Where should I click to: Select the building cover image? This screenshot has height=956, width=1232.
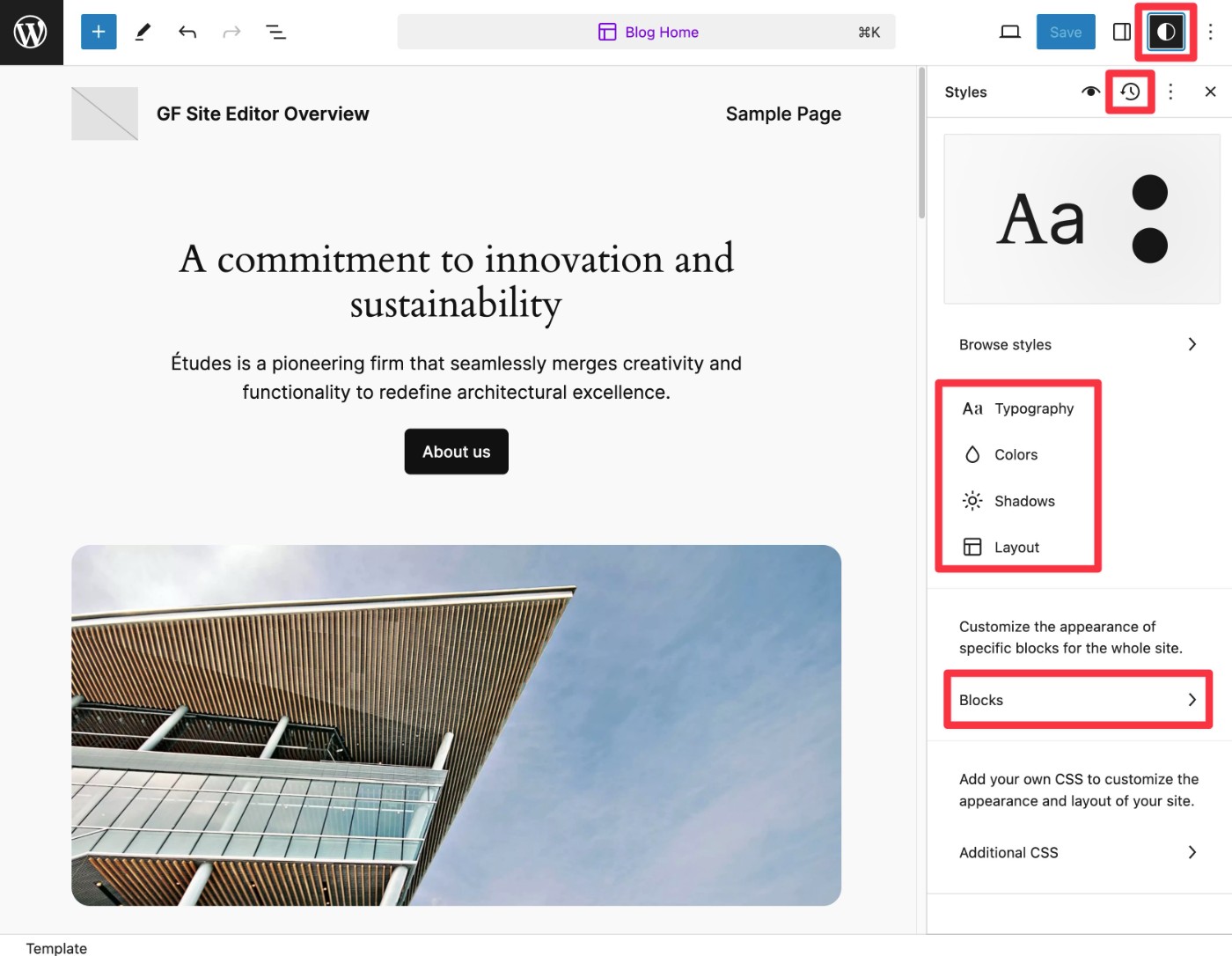pyautogui.click(x=456, y=725)
